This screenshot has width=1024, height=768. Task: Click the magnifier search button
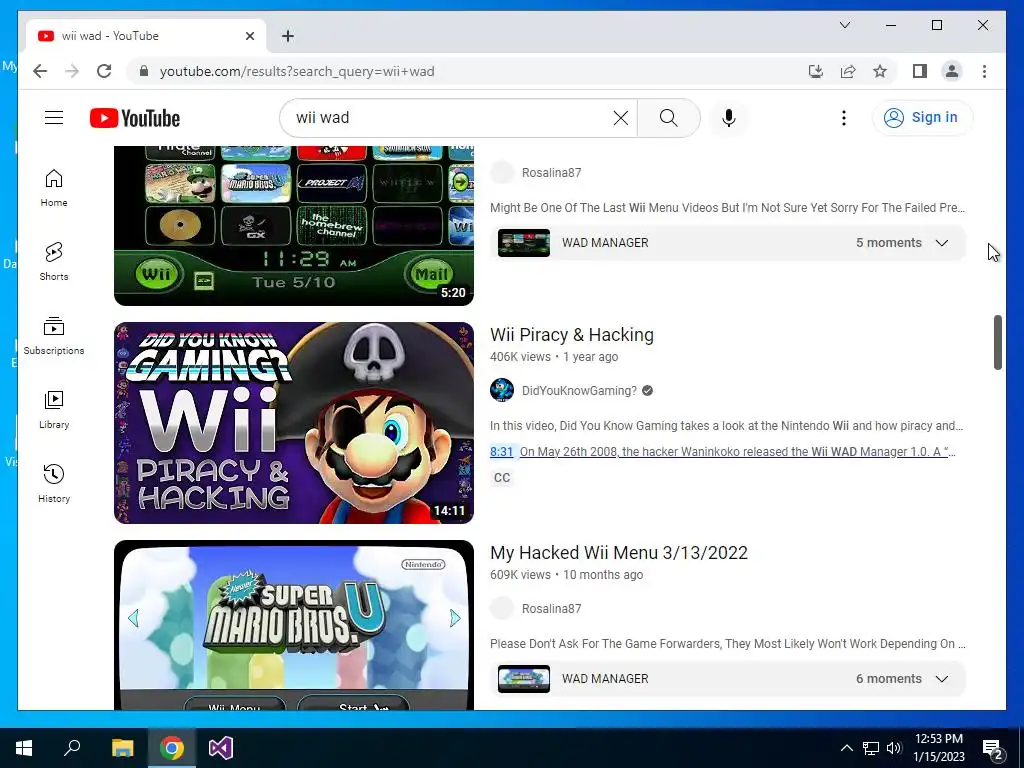(669, 118)
